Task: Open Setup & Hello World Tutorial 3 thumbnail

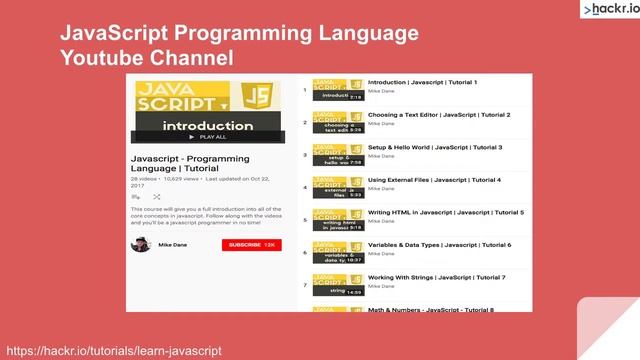Action: pyautogui.click(x=338, y=155)
